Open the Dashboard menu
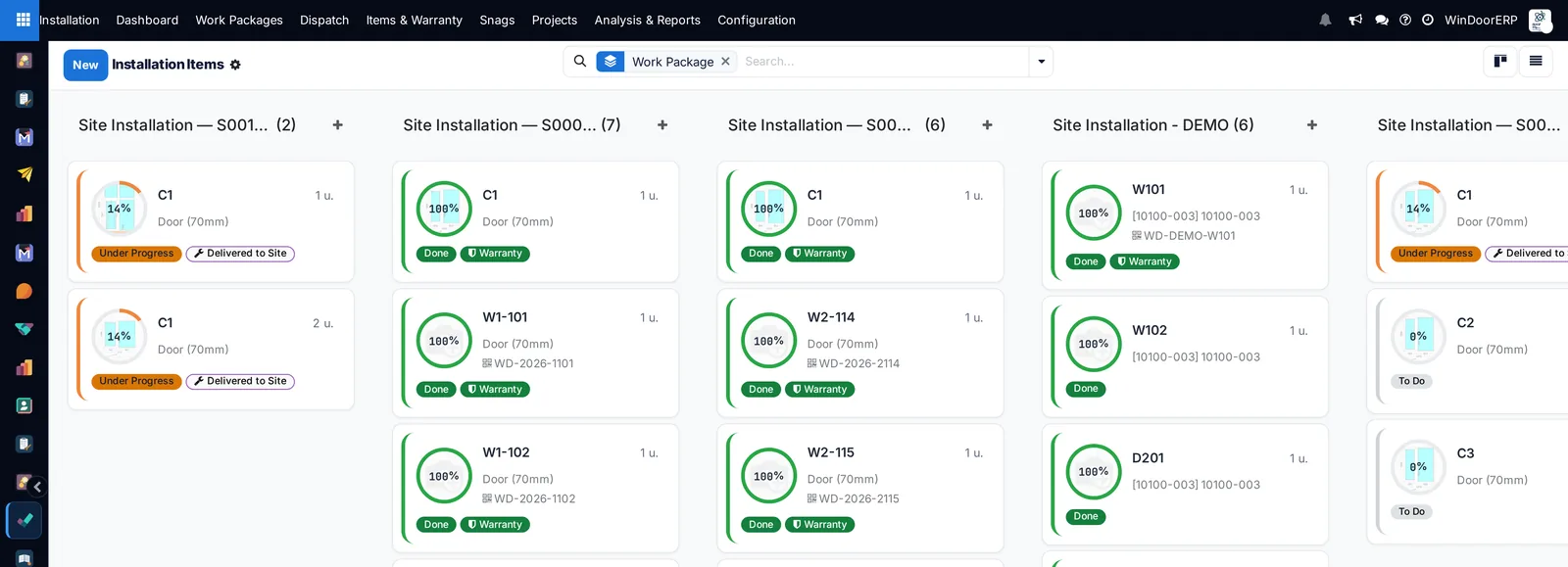Screen dimensions: 1568x567 (x=147, y=20)
